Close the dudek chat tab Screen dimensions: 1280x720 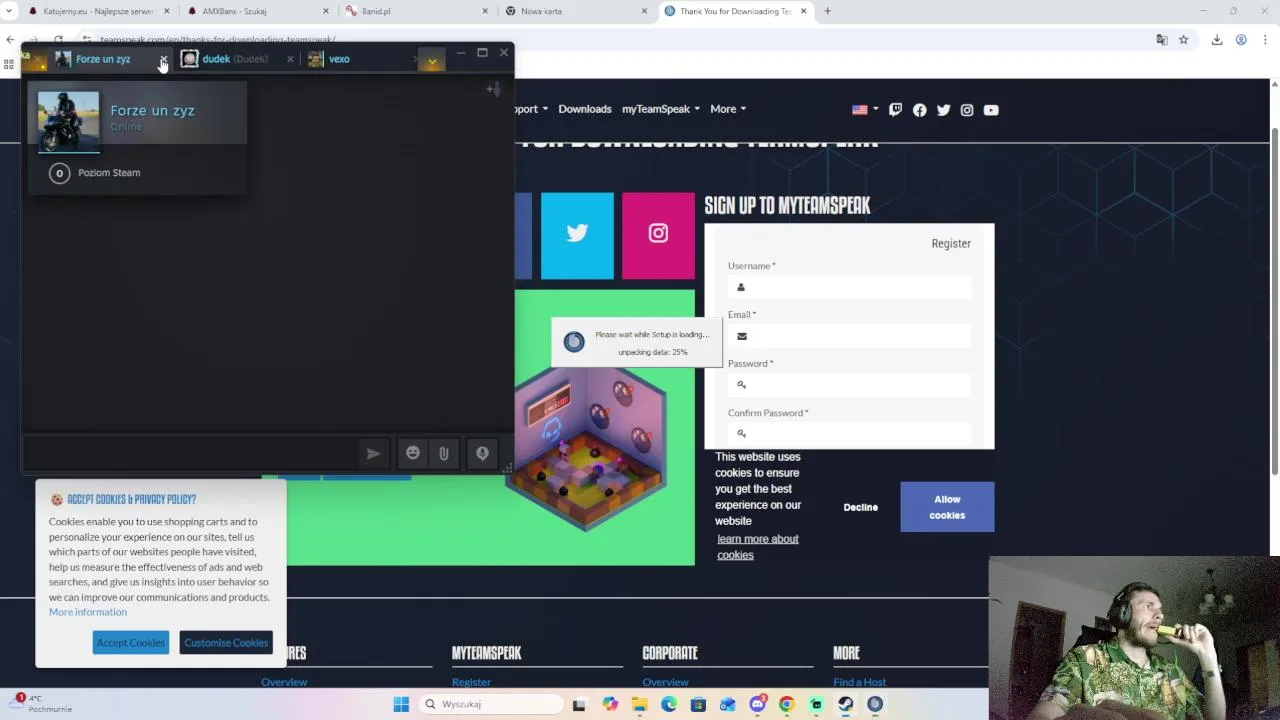click(x=290, y=59)
